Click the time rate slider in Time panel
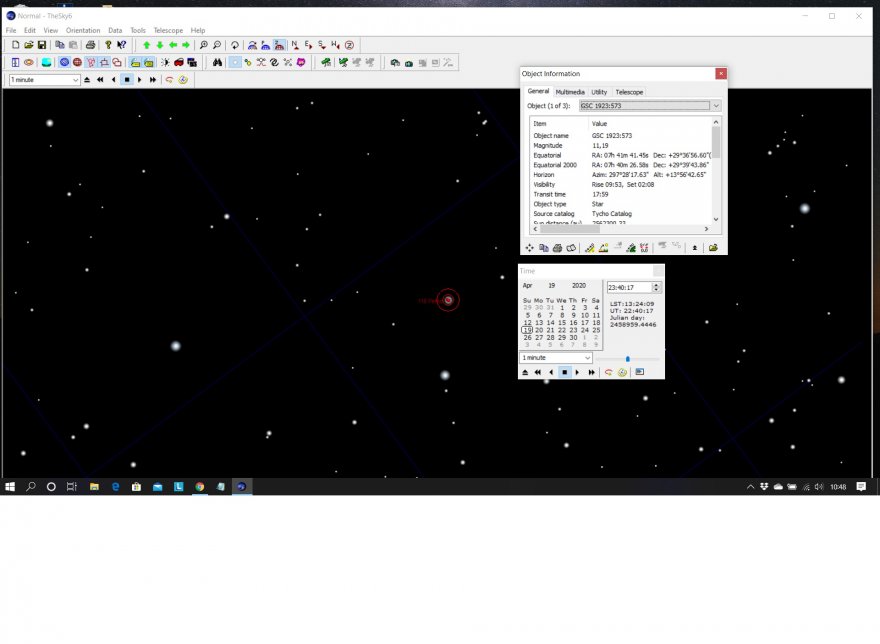 [628, 358]
